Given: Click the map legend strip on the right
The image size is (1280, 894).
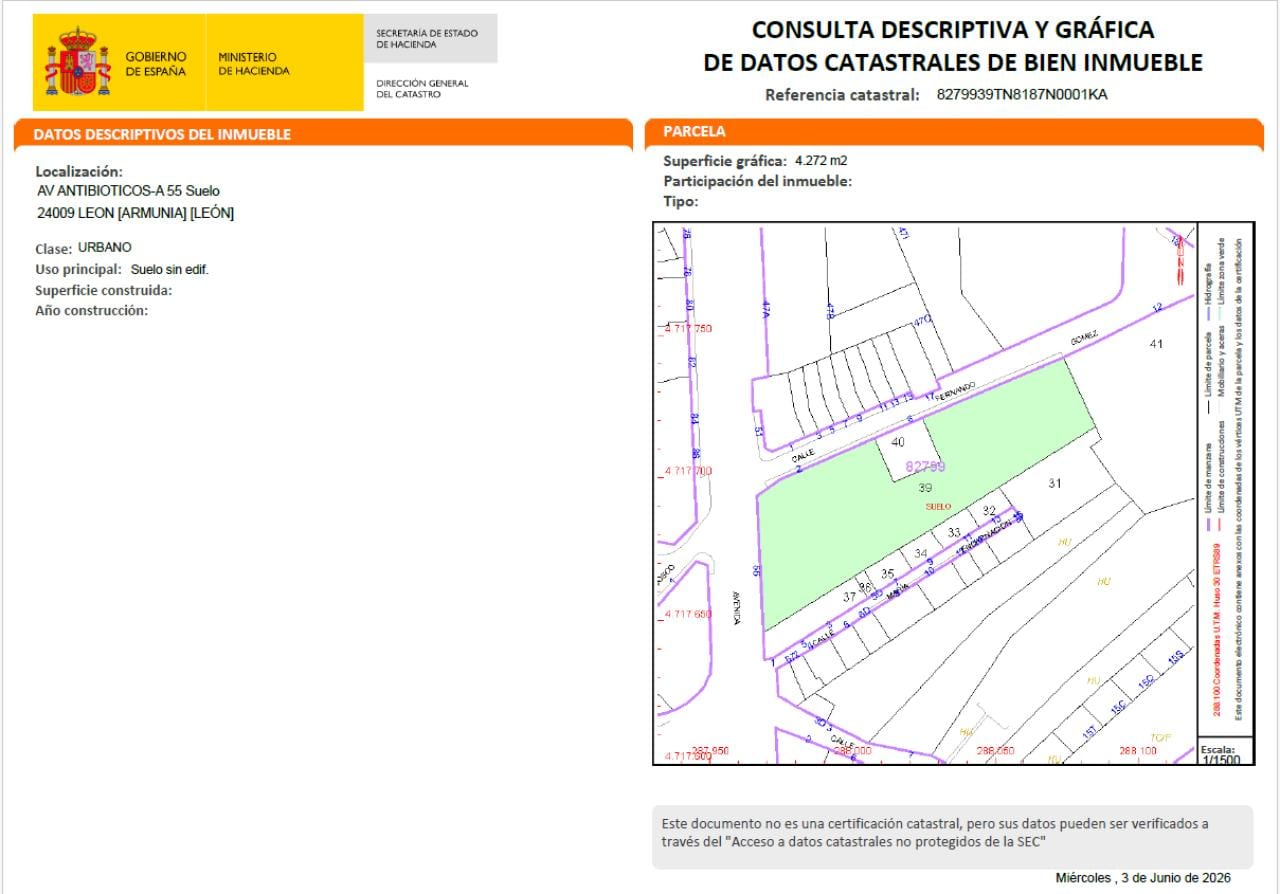Looking at the screenshot, I should (1225, 480).
